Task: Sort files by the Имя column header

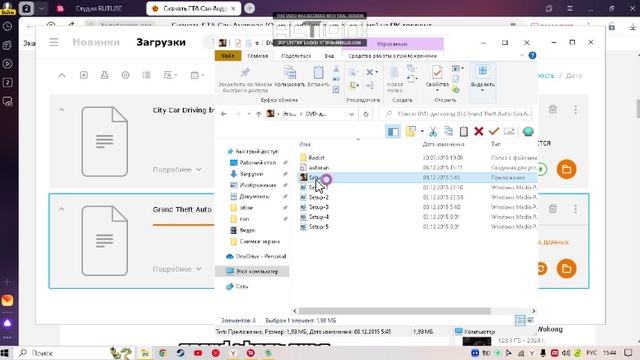Action: tap(305, 144)
